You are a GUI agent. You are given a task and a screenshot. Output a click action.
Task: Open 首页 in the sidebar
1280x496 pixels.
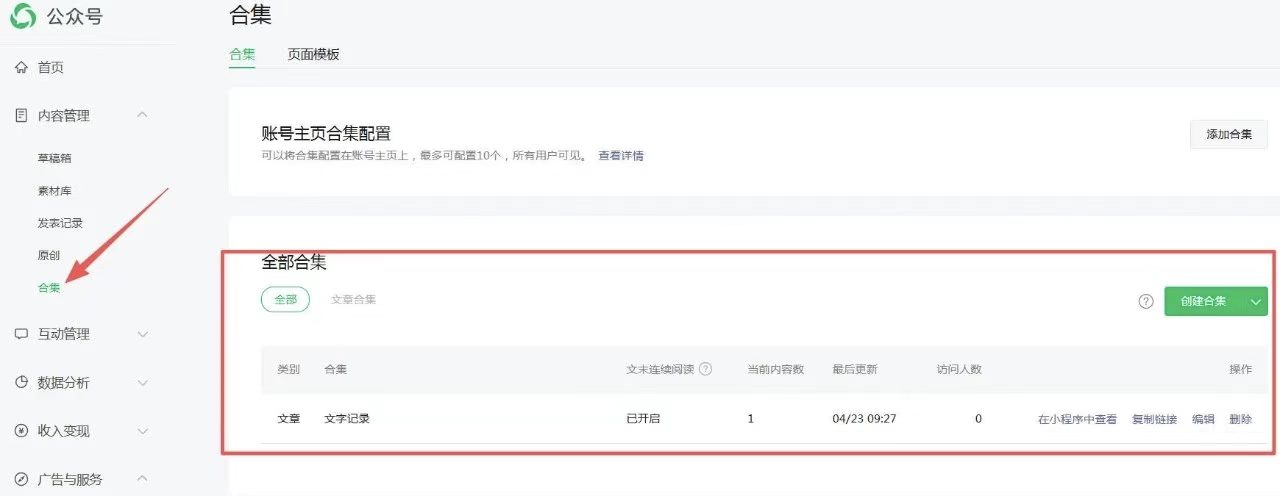tap(51, 68)
